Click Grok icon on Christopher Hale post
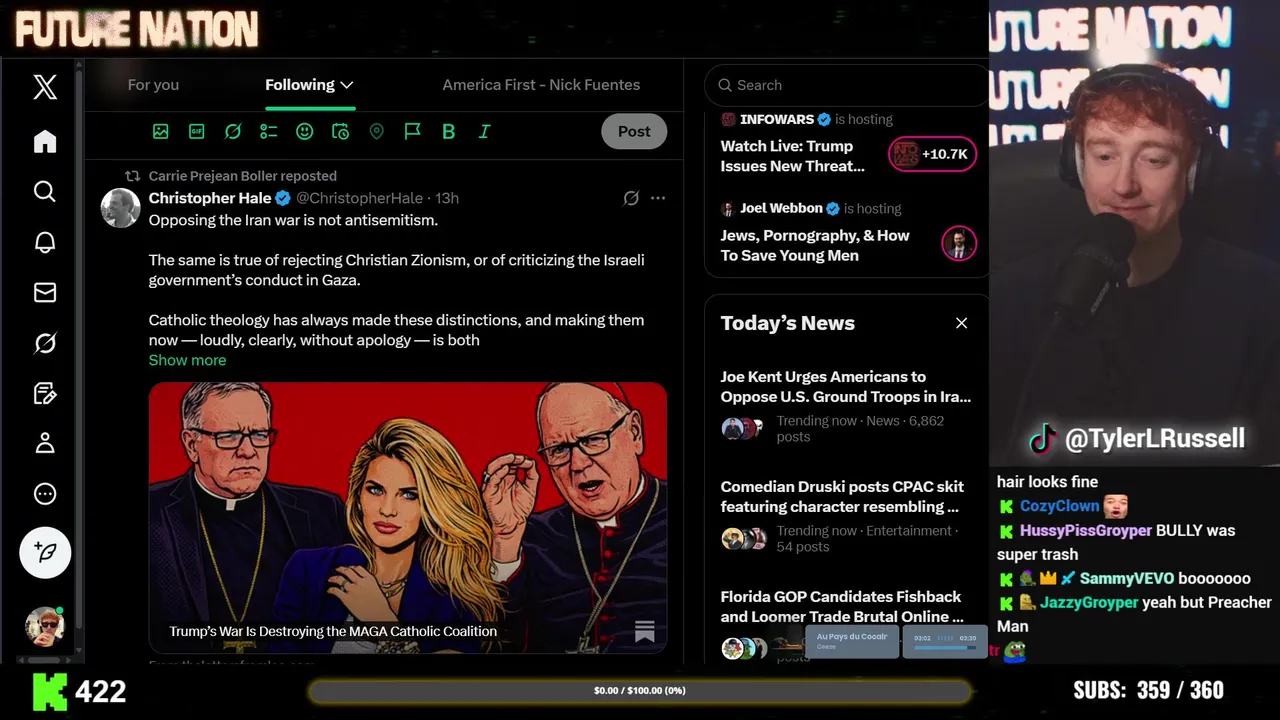The height and width of the screenshot is (720, 1280). (x=631, y=198)
